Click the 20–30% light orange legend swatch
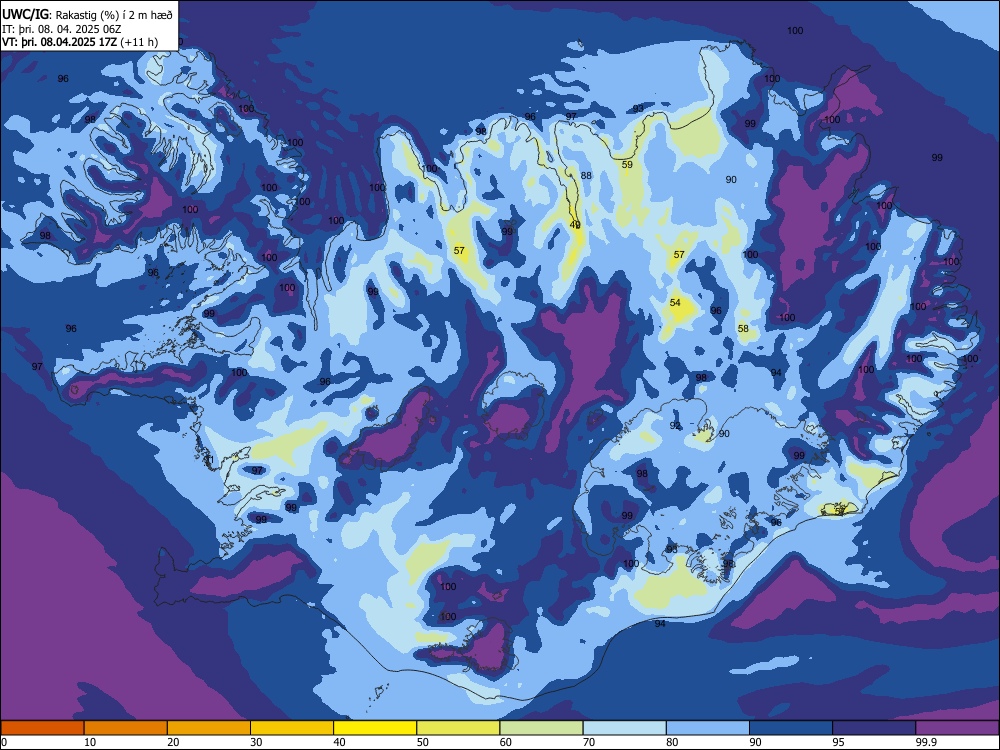This screenshot has height=750, width=1000. (x=209, y=728)
